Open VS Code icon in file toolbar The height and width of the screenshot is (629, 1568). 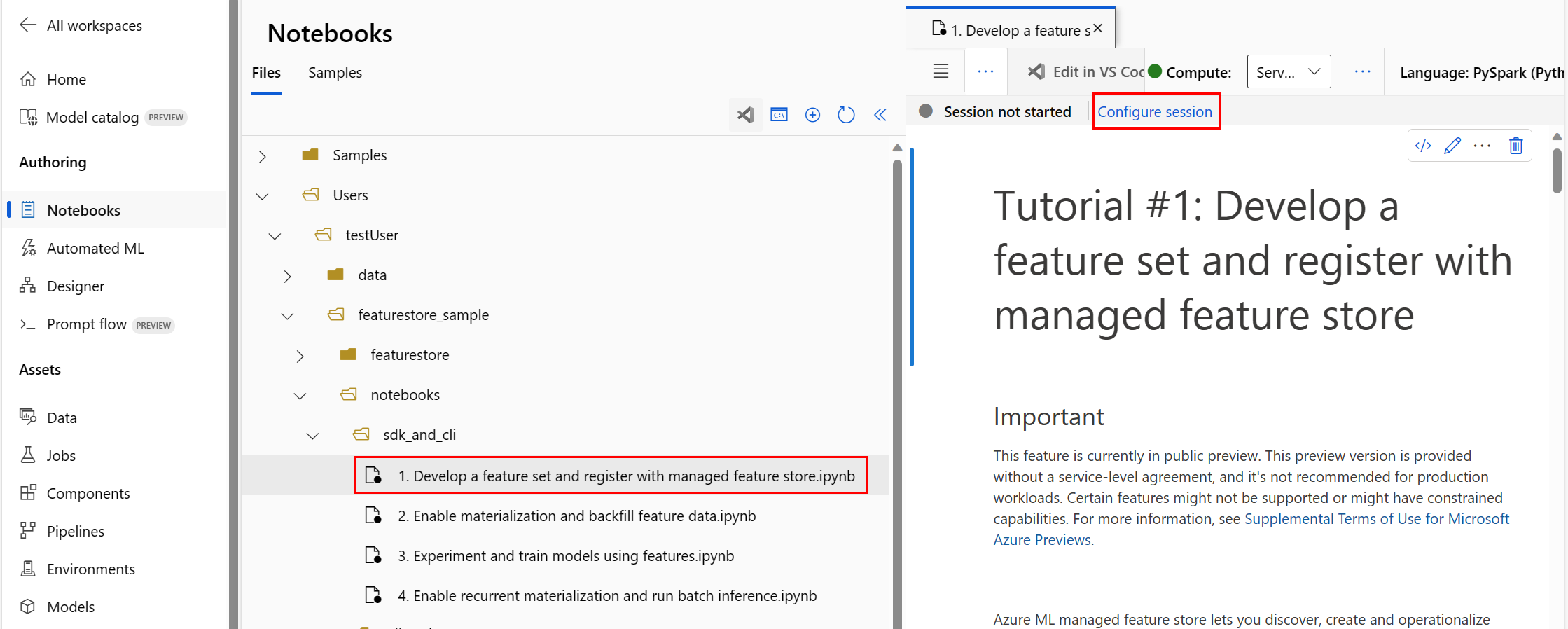pos(746,115)
